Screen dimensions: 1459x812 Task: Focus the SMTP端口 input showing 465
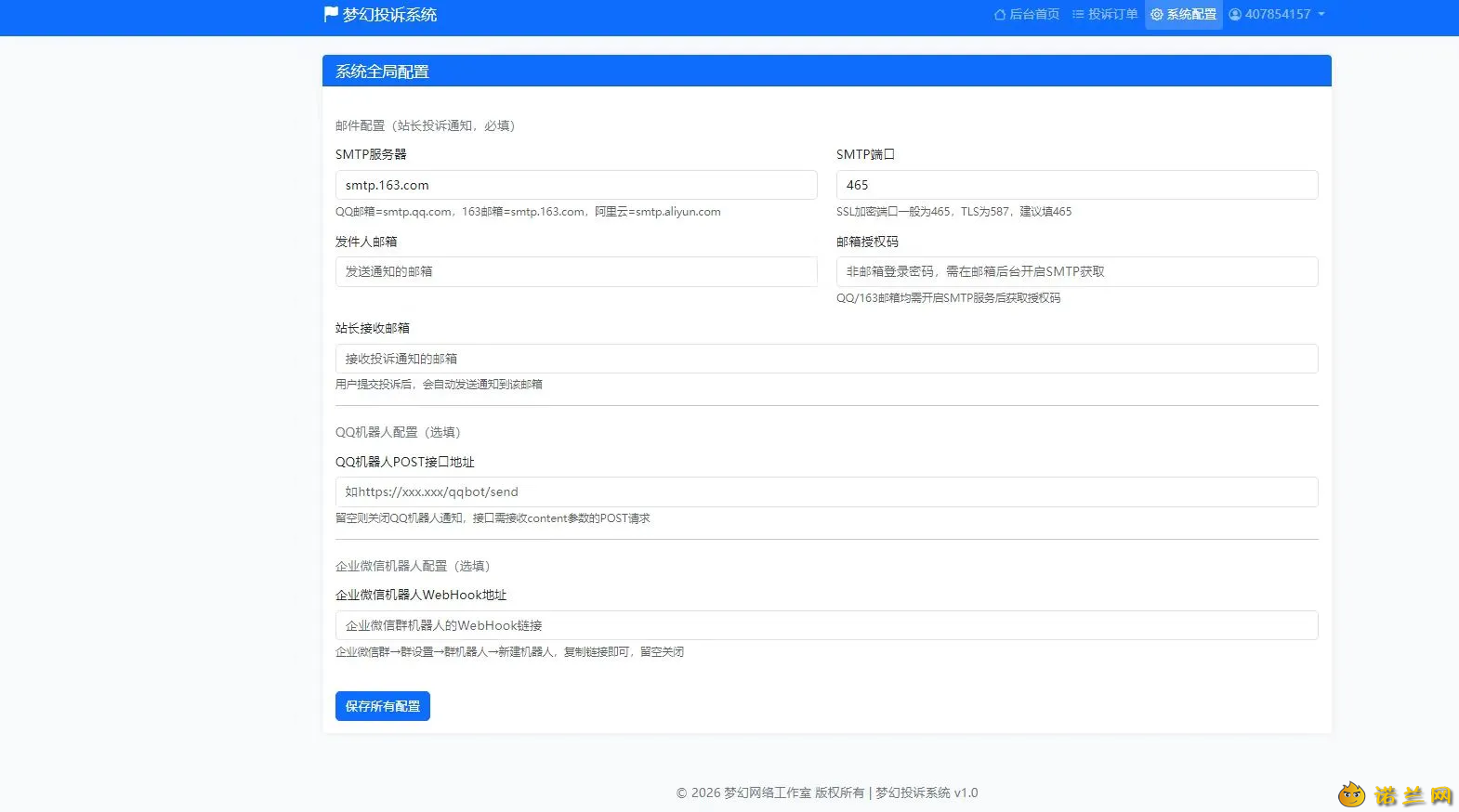(1077, 185)
